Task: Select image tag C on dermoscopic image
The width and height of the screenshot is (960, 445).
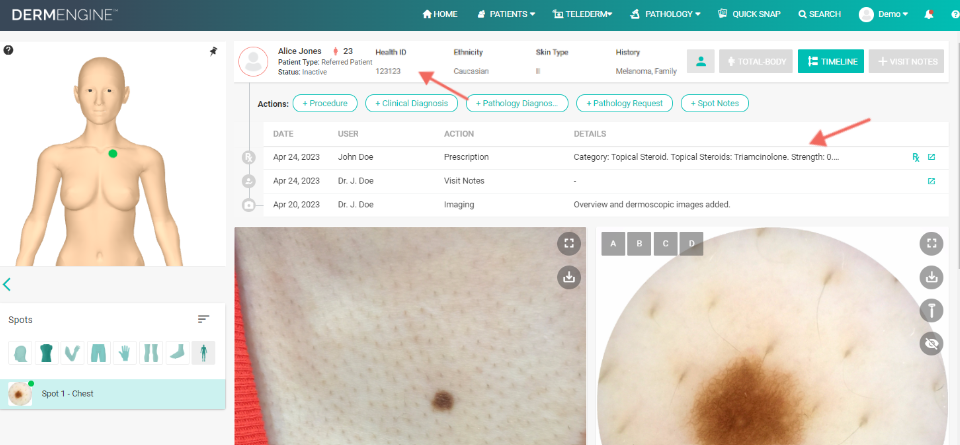Action: [666, 244]
